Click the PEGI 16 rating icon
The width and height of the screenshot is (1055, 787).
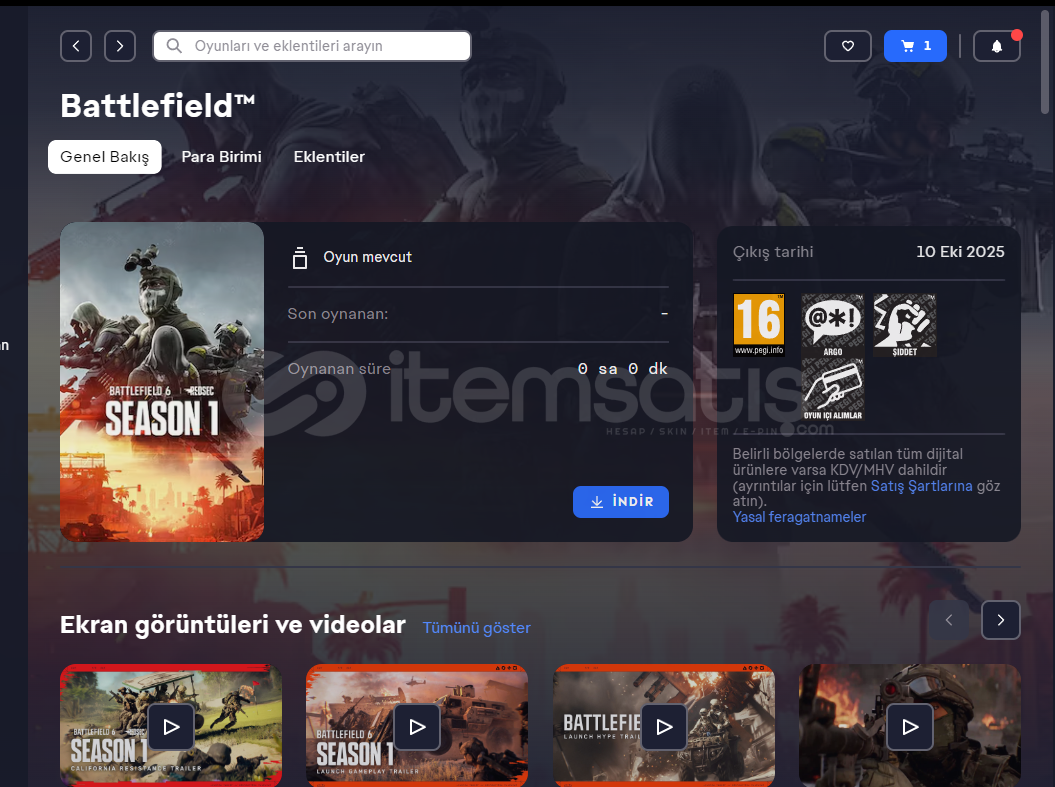(x=759, y=325)
